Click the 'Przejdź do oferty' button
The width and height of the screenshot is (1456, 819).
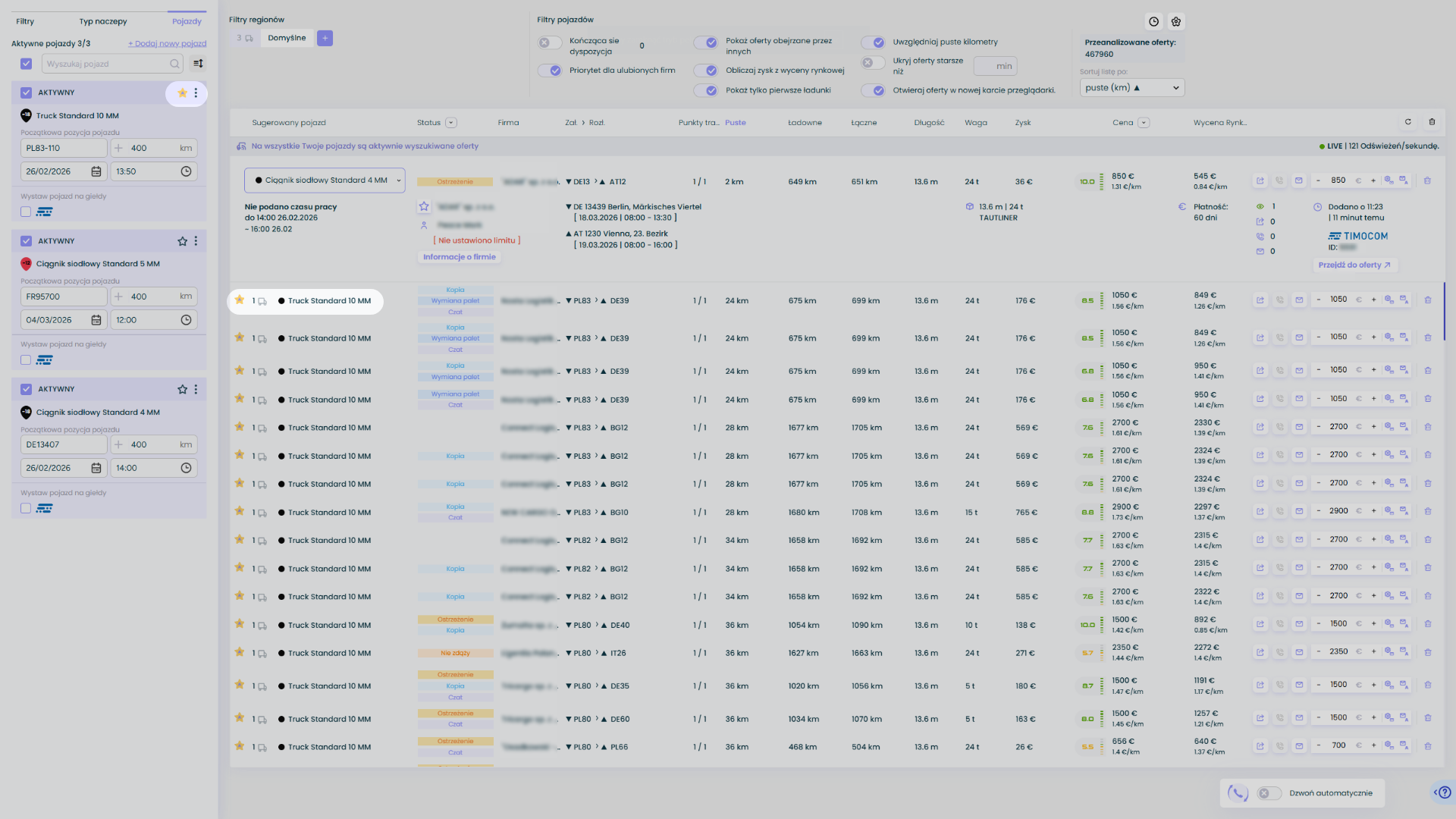(x=1354, y=265)
